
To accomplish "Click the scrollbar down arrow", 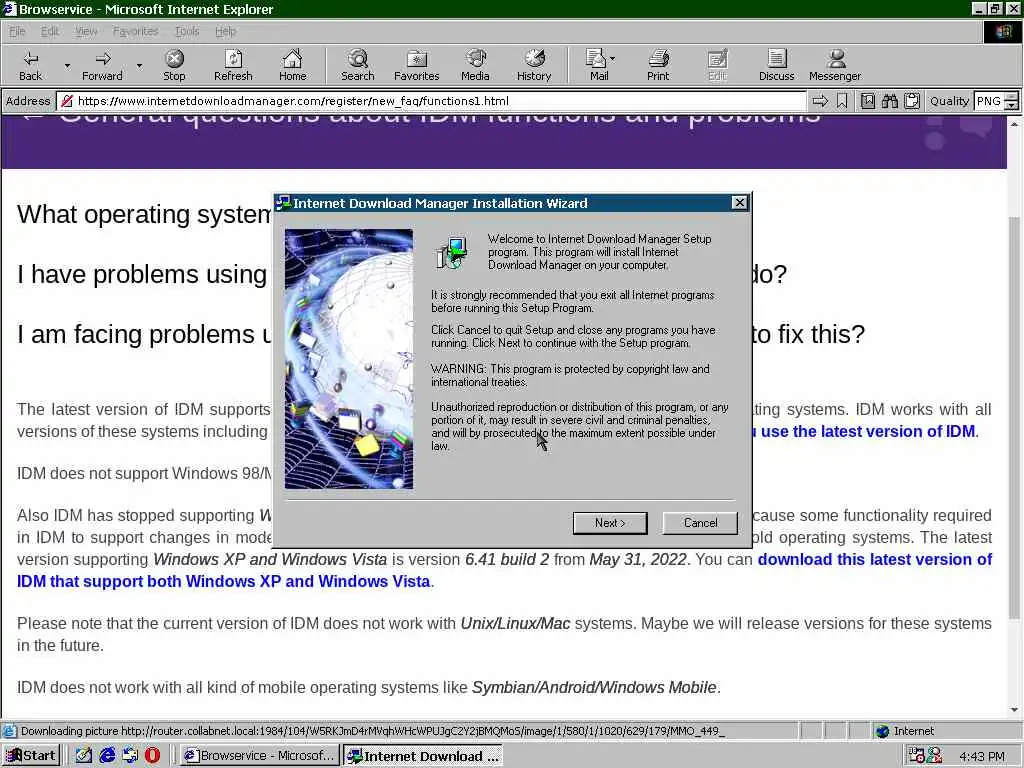I will coord(1014,710).
